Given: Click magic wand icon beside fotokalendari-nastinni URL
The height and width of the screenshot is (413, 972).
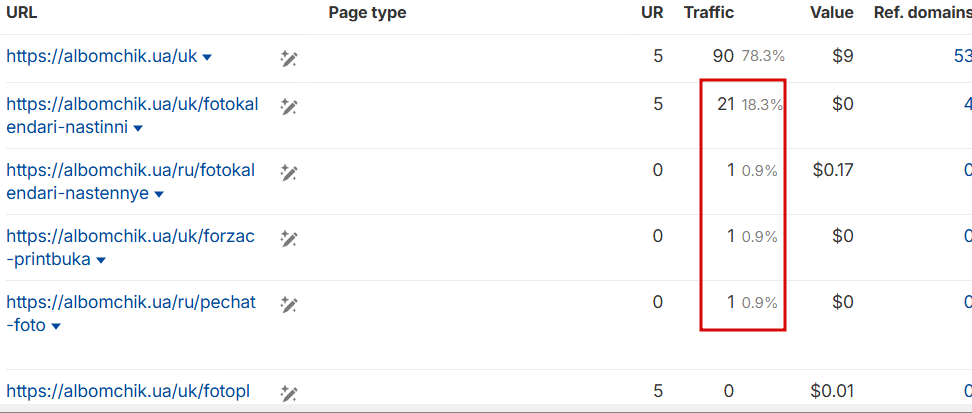Looking at the screenshot, I should (x=289, y=106).
